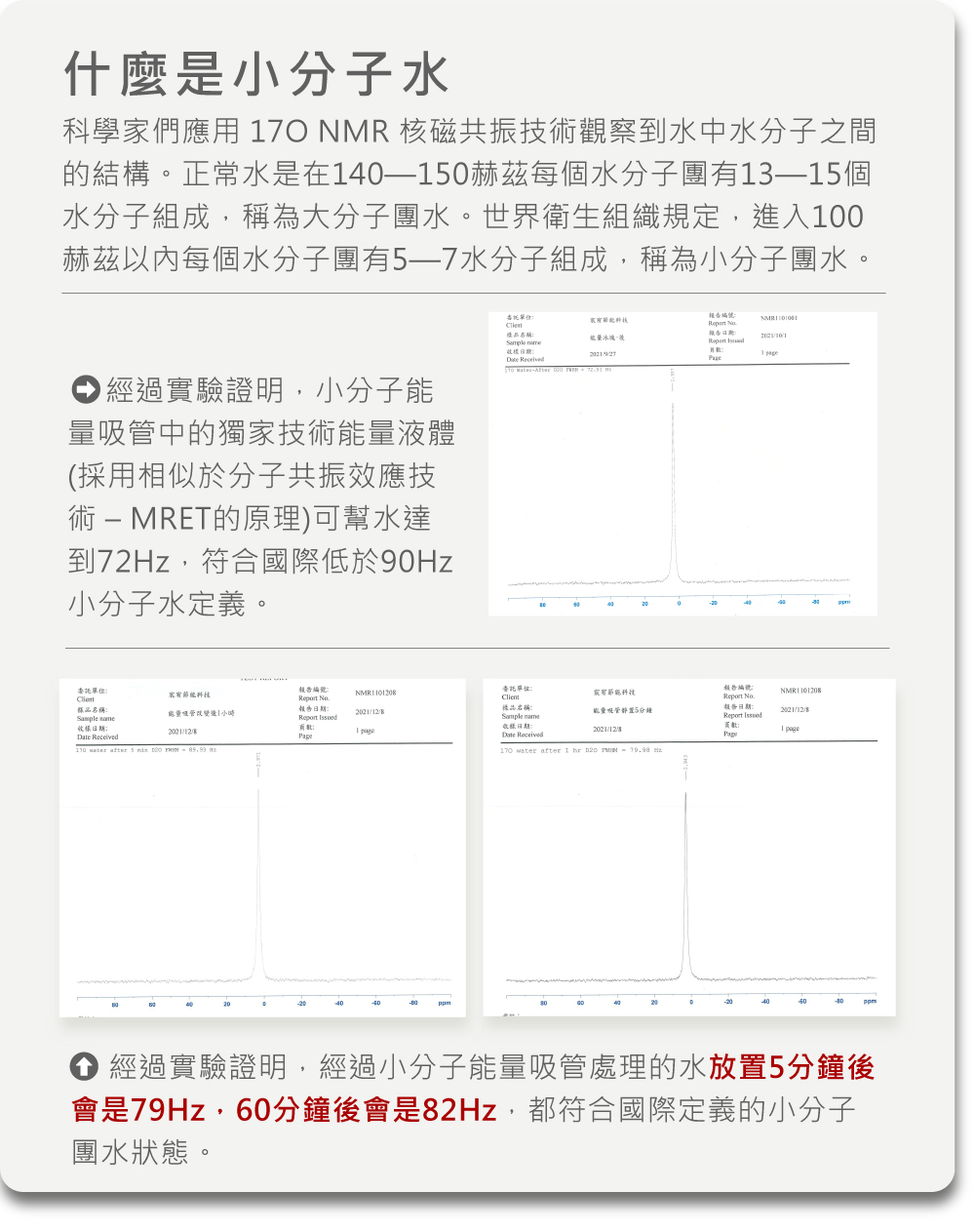
Task: Open the 79.98 Hz NMR report image
Action: point(688,848)
